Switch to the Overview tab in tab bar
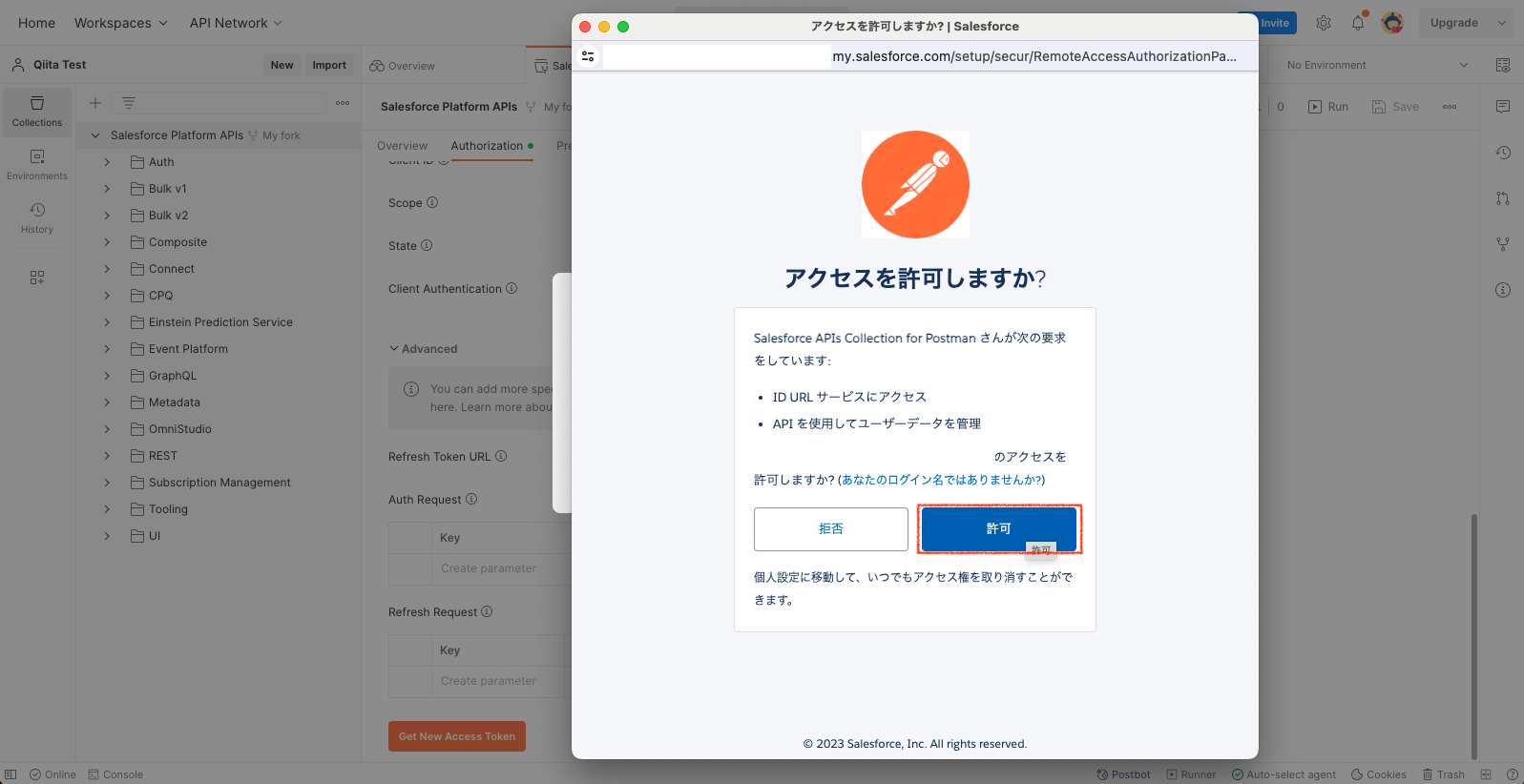Viewport: 1524px width, 784px height. 403,66
